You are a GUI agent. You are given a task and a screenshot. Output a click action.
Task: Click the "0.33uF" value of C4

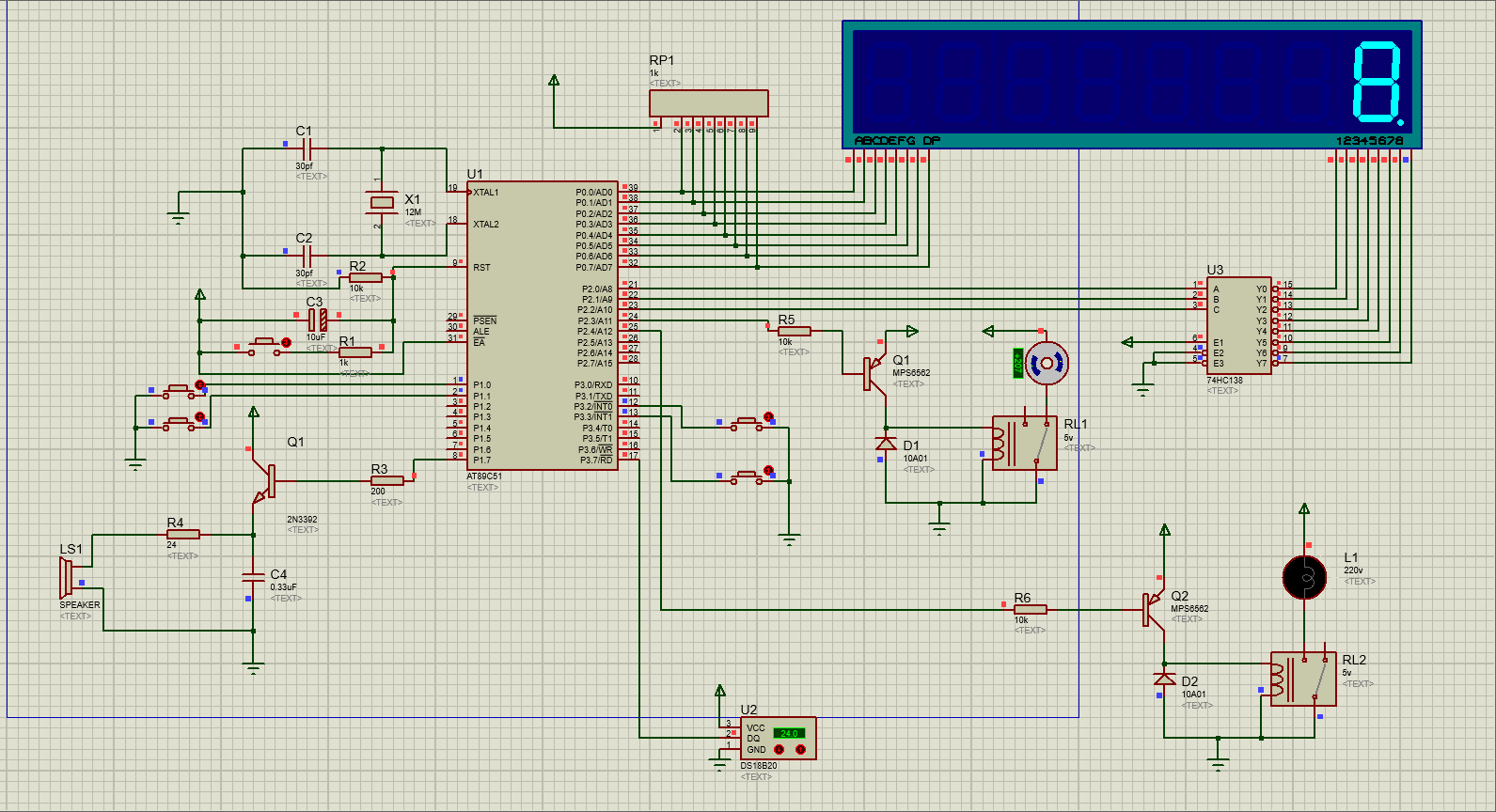click(283, 587)
